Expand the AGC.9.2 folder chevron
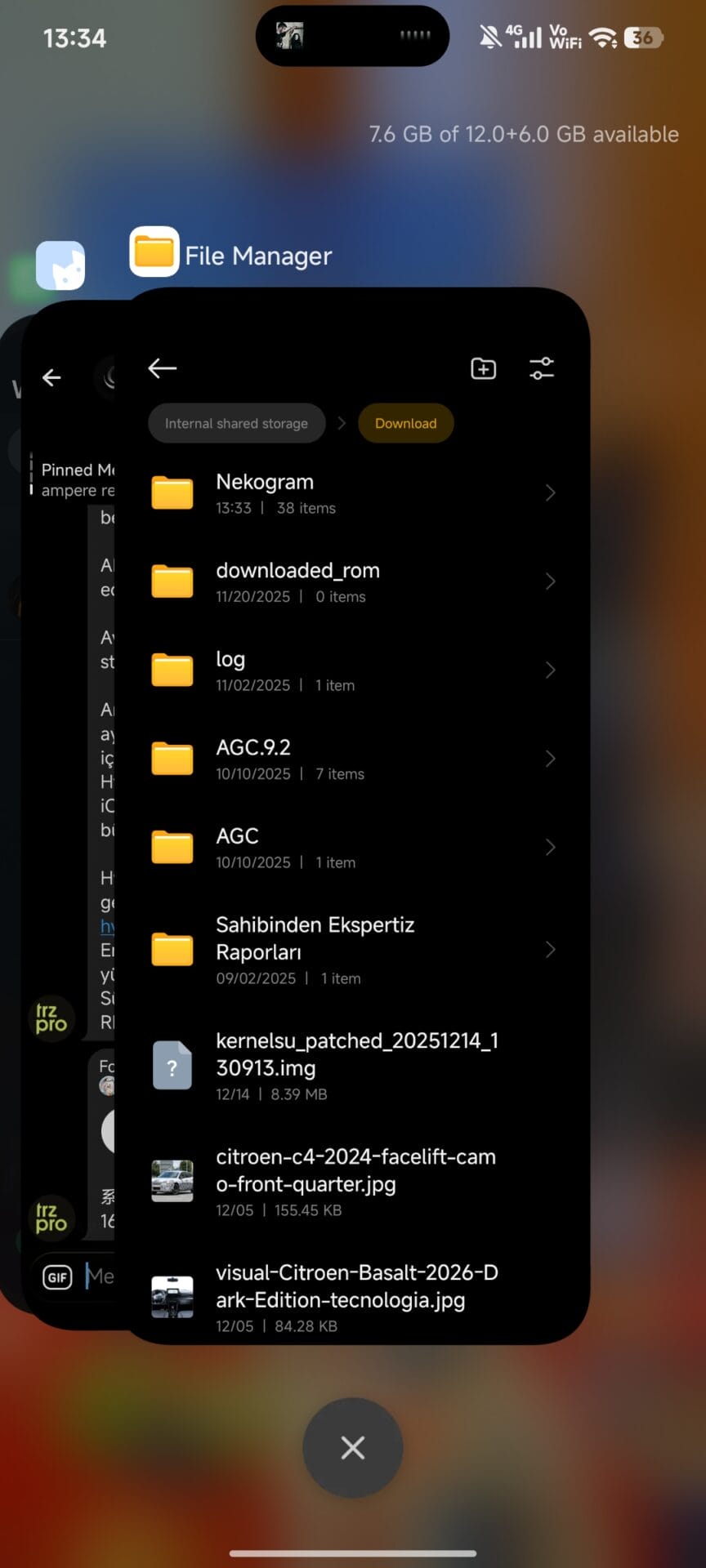Viewport: 706px width, 1568px height. (x=550, y=759)
